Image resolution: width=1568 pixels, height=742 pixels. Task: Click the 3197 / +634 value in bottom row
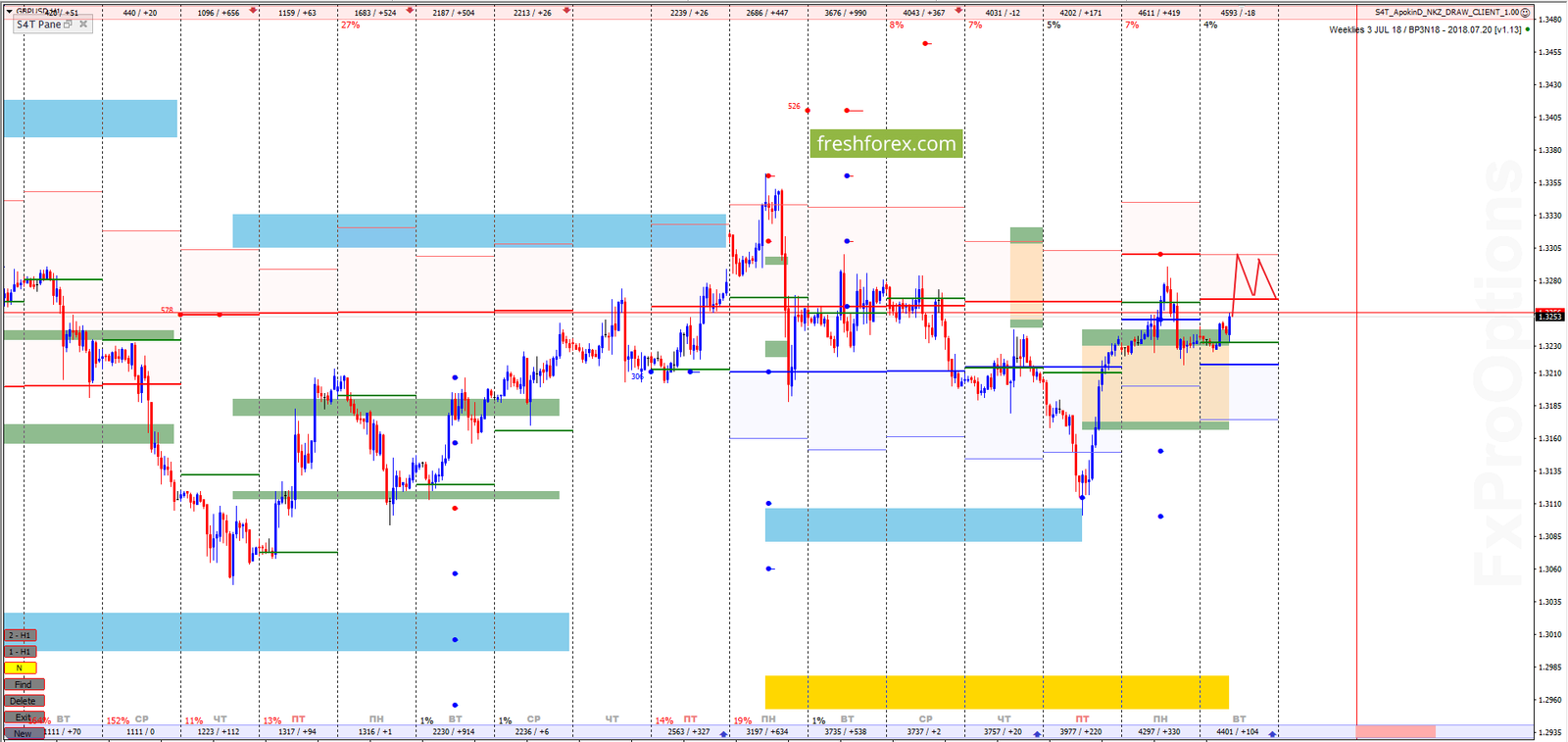pos(767,732)
